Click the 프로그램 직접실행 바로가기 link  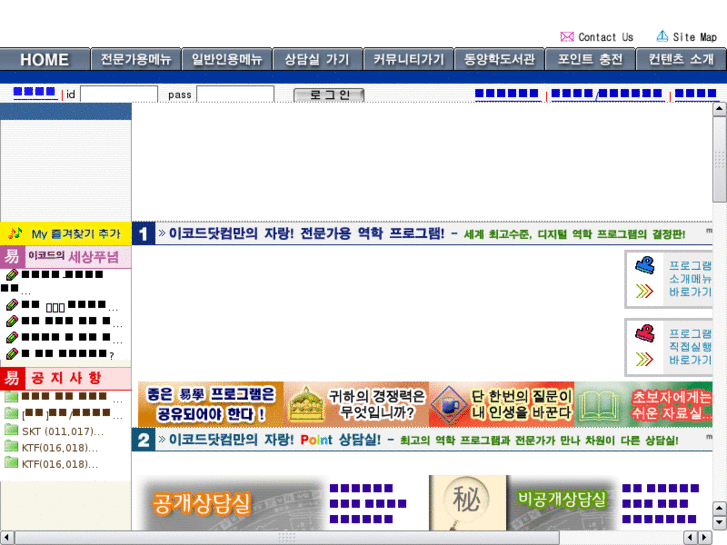[690, 346]
